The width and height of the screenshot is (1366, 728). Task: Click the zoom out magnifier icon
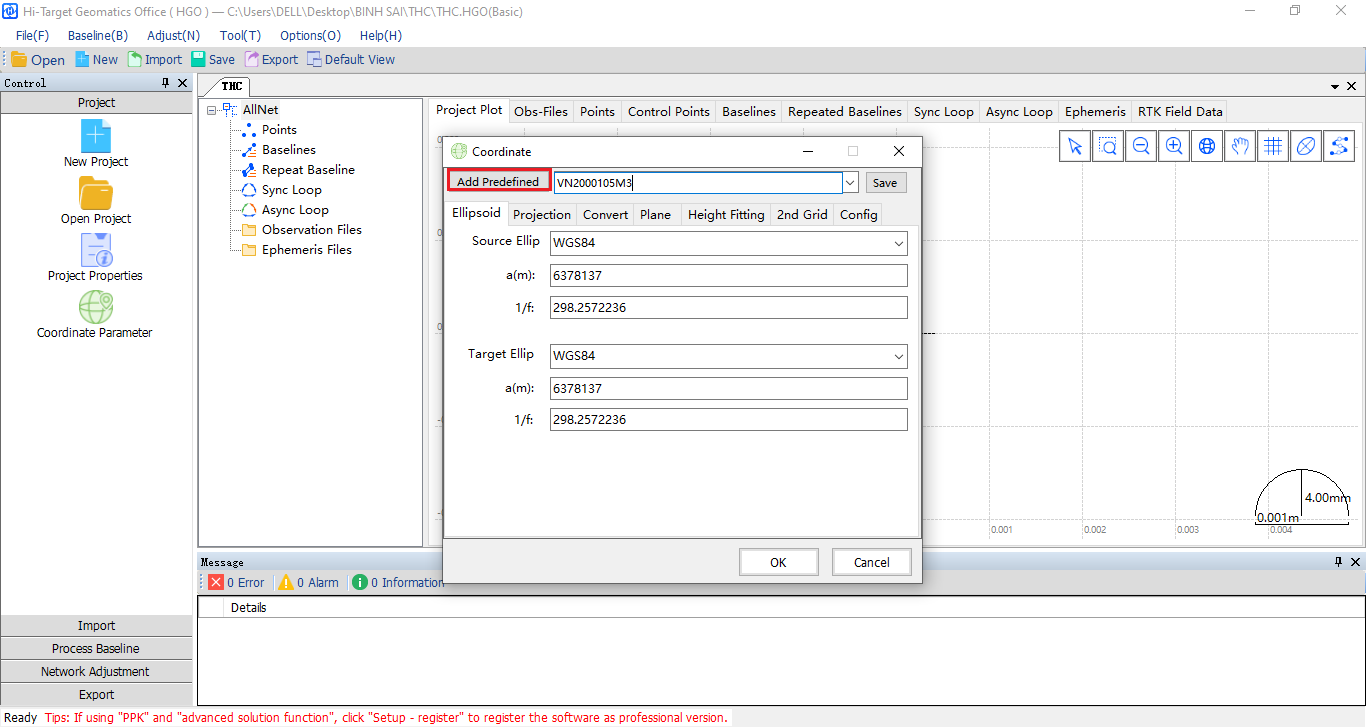(1141, 147)
